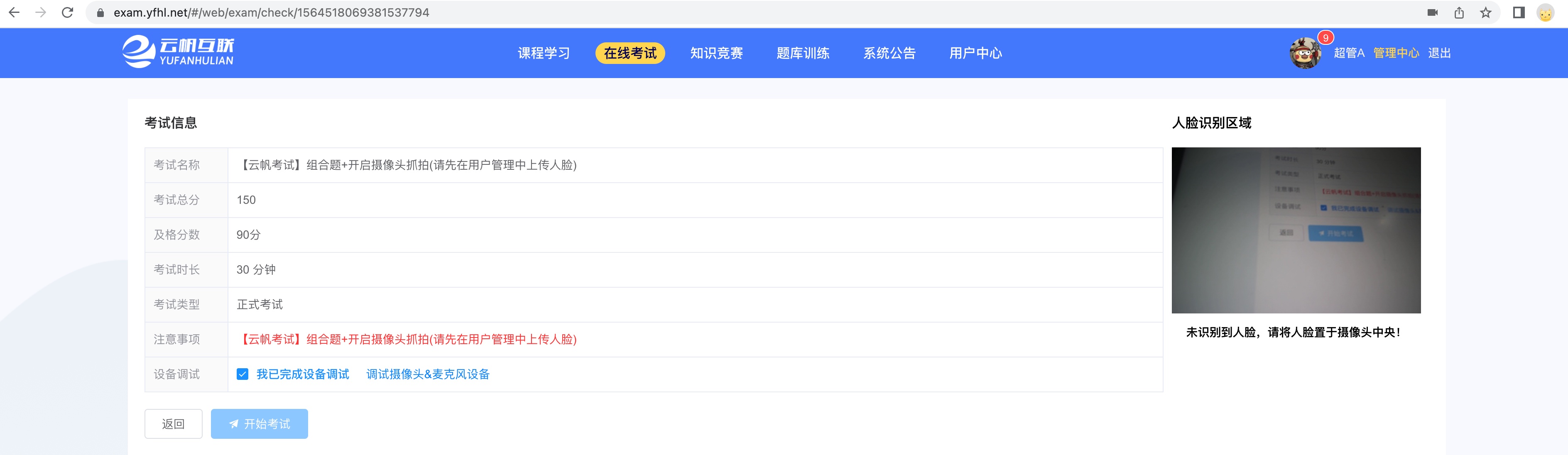Click the YUFANHULIAN logo
The height and width of the screenshot is (455, 1568).
pos(178,52)
